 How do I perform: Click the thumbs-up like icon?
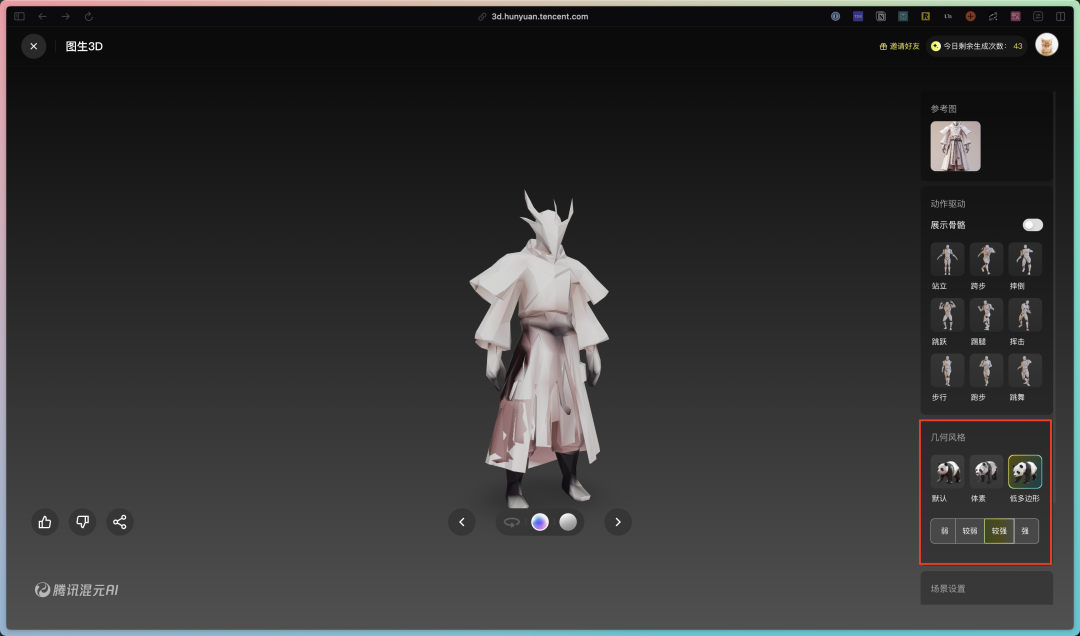45,522
